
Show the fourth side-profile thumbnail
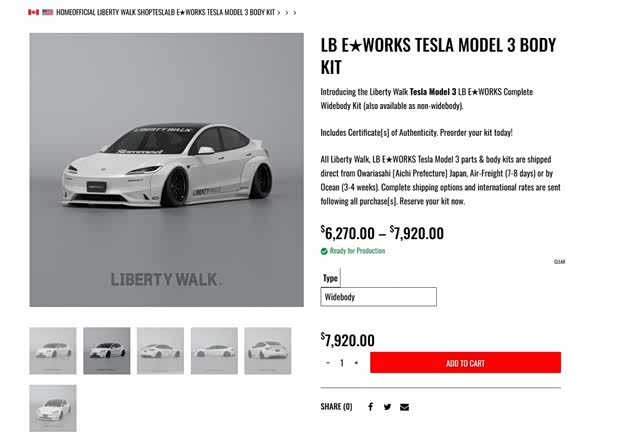(214, 351)
